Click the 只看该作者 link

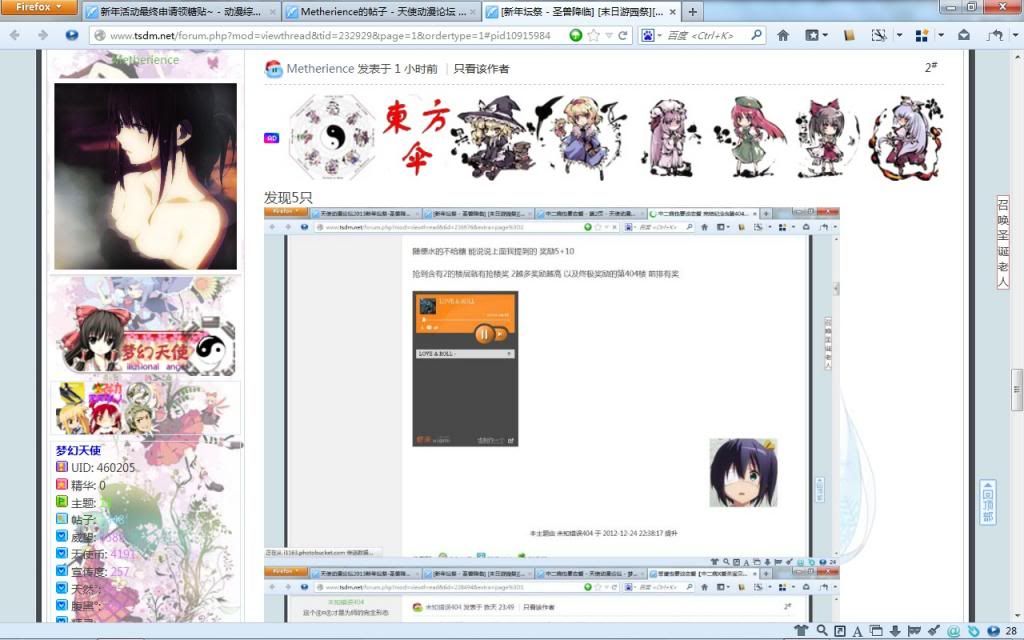pos(481,69)
